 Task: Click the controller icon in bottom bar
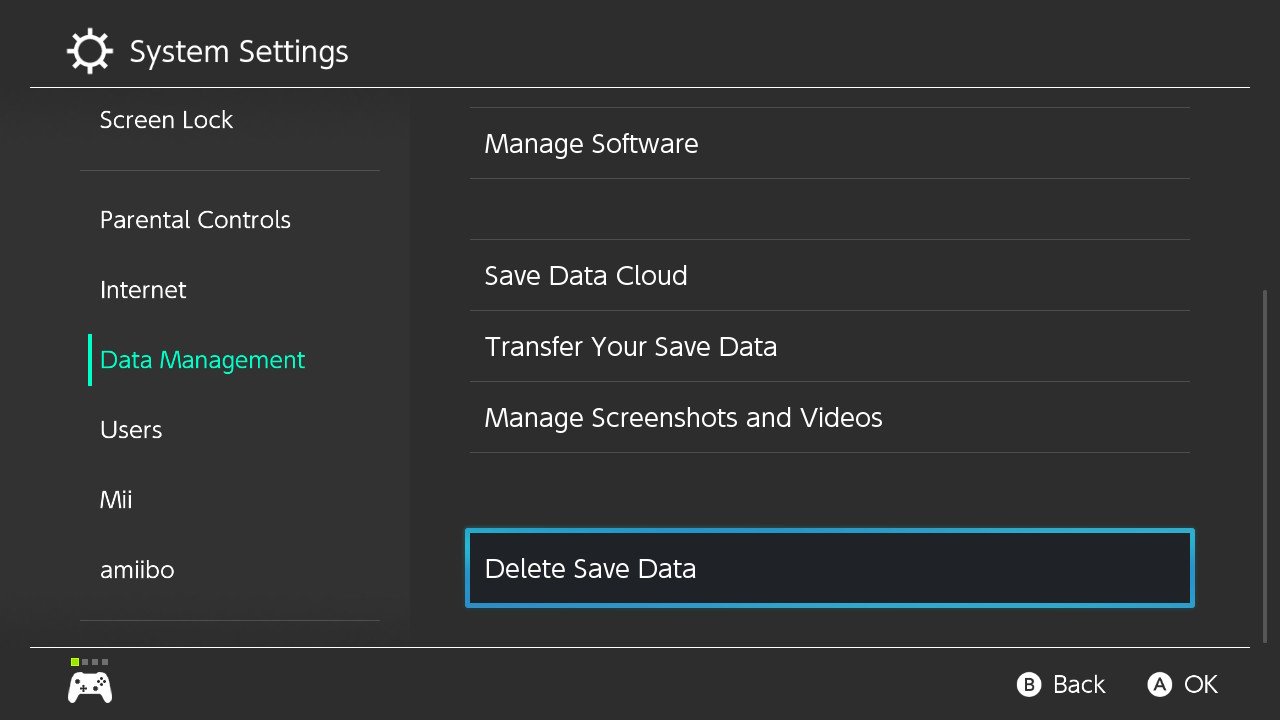tap(89, 687)
